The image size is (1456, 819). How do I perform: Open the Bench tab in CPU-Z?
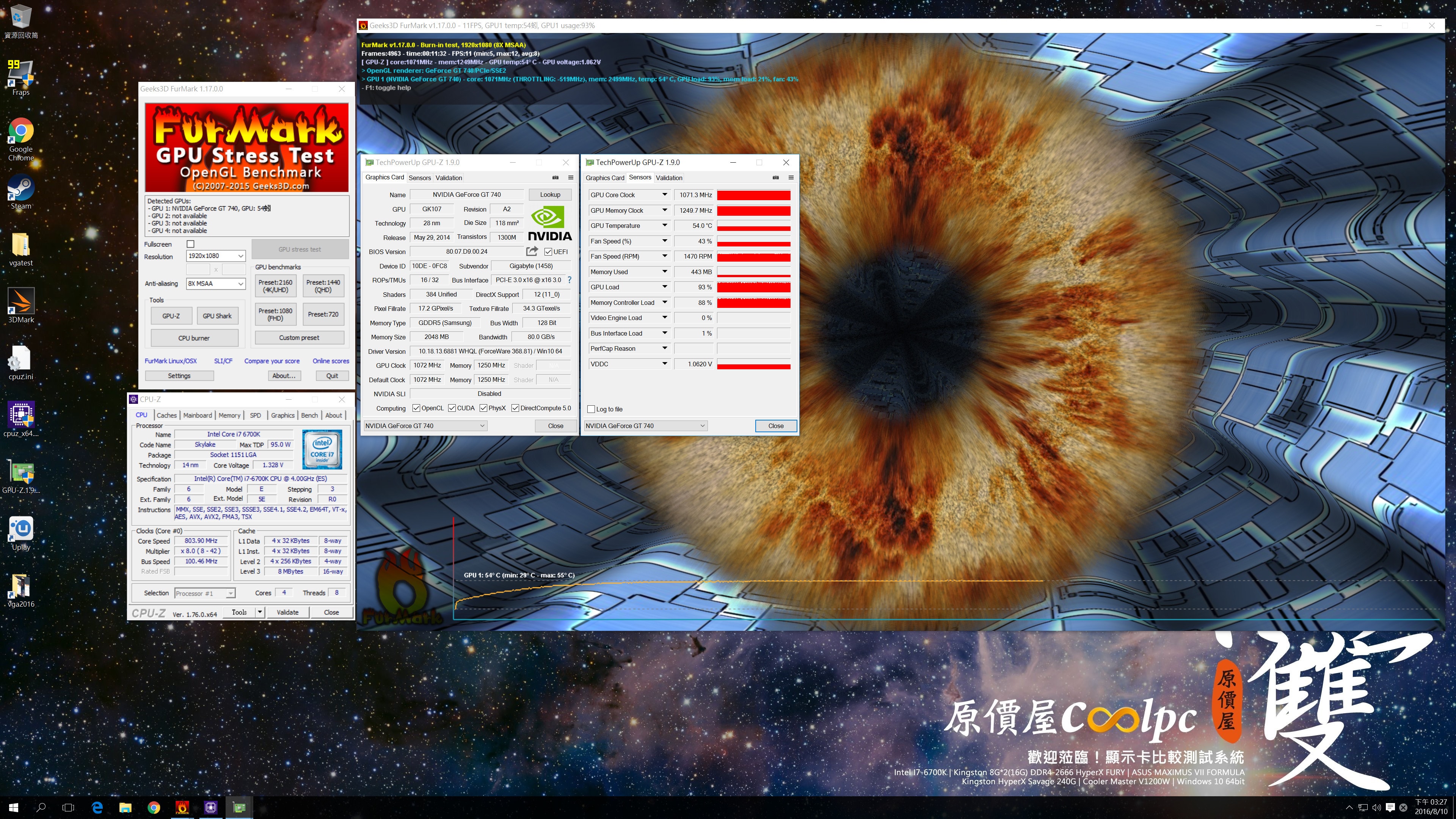click(x=309, y=415)
